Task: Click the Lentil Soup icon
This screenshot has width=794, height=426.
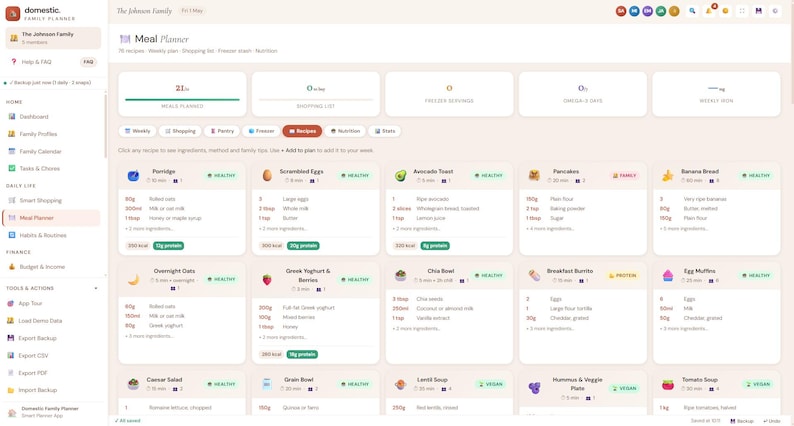Action: pos(401,384)
